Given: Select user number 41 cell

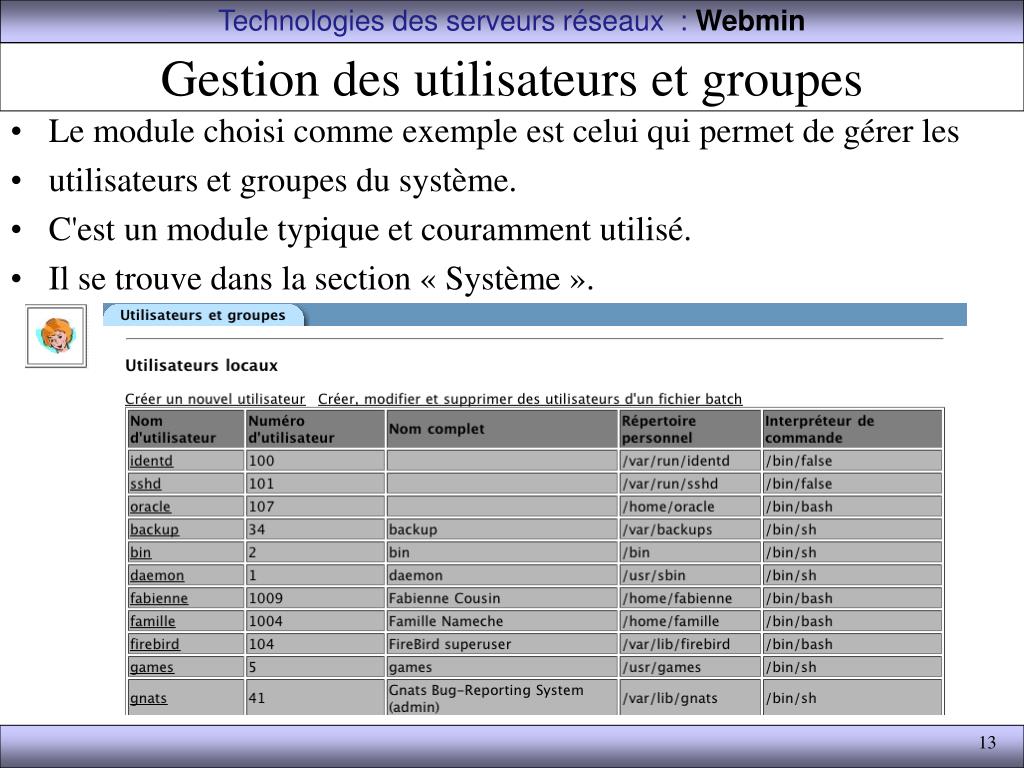Looking at the screenshot, I should tap(315, 697).
